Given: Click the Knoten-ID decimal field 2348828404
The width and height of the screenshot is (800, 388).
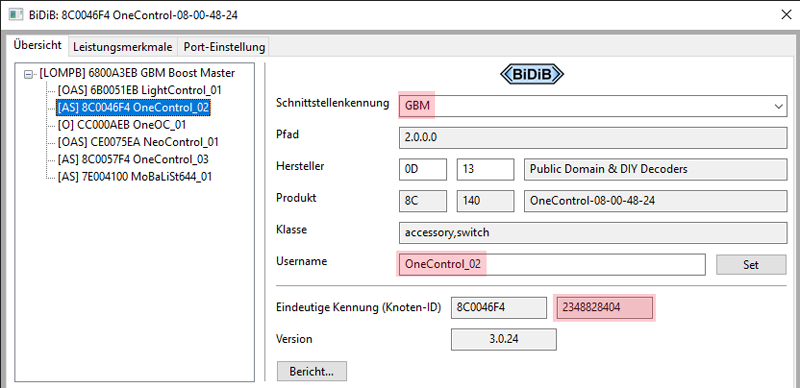Looking at the screenshot, I should click(605, 308).
